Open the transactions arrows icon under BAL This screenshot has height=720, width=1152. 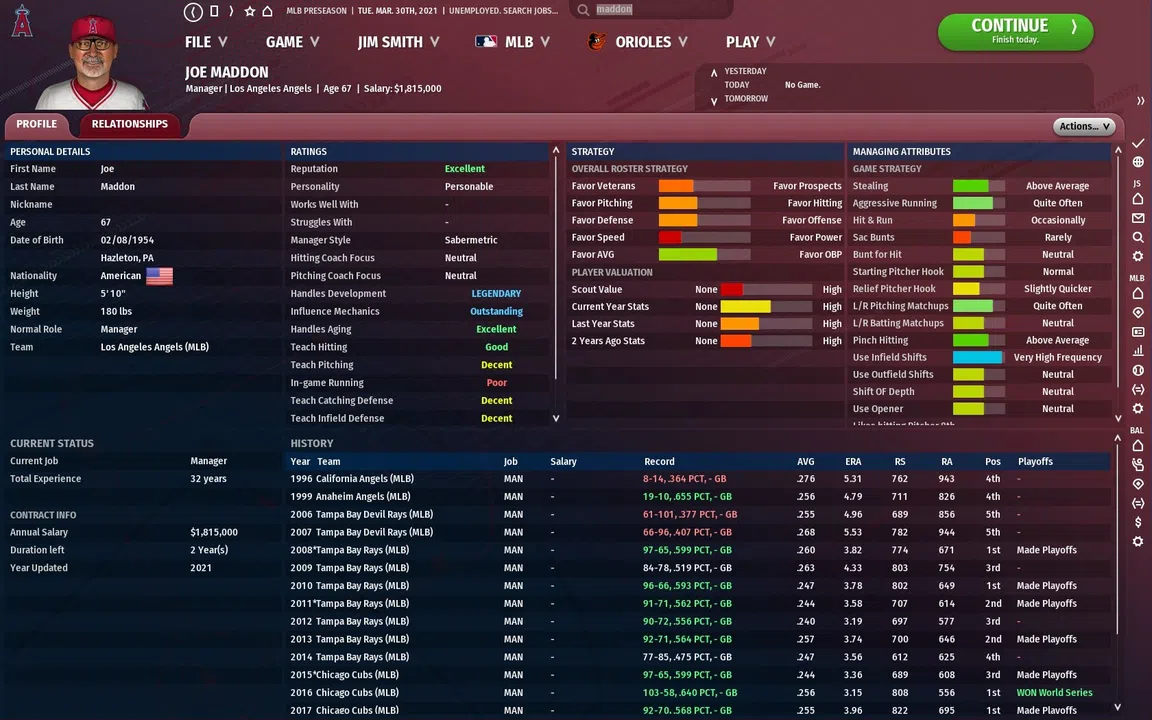pyautogui.click(x=1137, y=503)
